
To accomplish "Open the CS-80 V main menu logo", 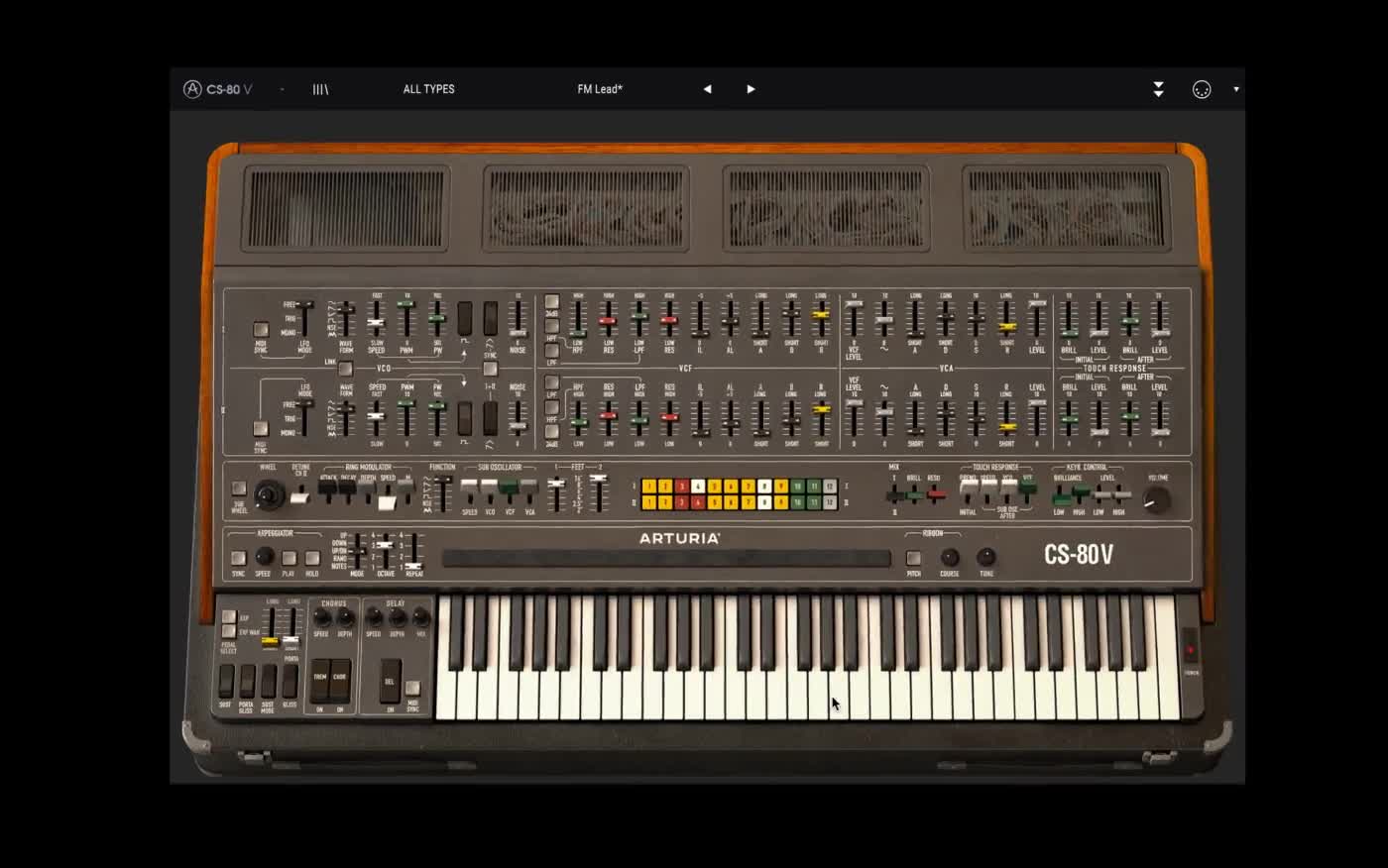I will point(217,89).
